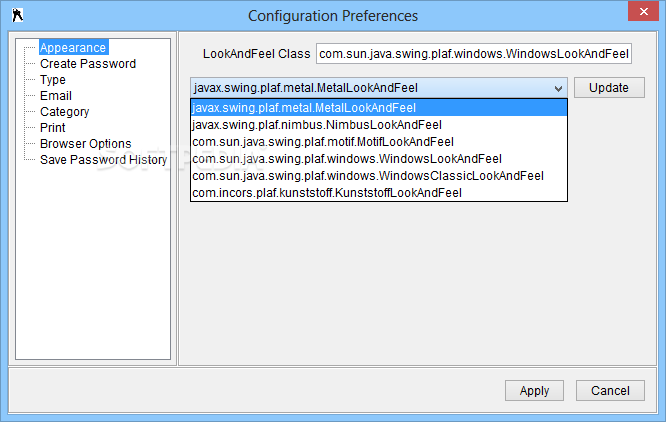This screenshot has width=666, height=422.
Task: Open Create Password settings node
Action: click(x=88, y=64)
